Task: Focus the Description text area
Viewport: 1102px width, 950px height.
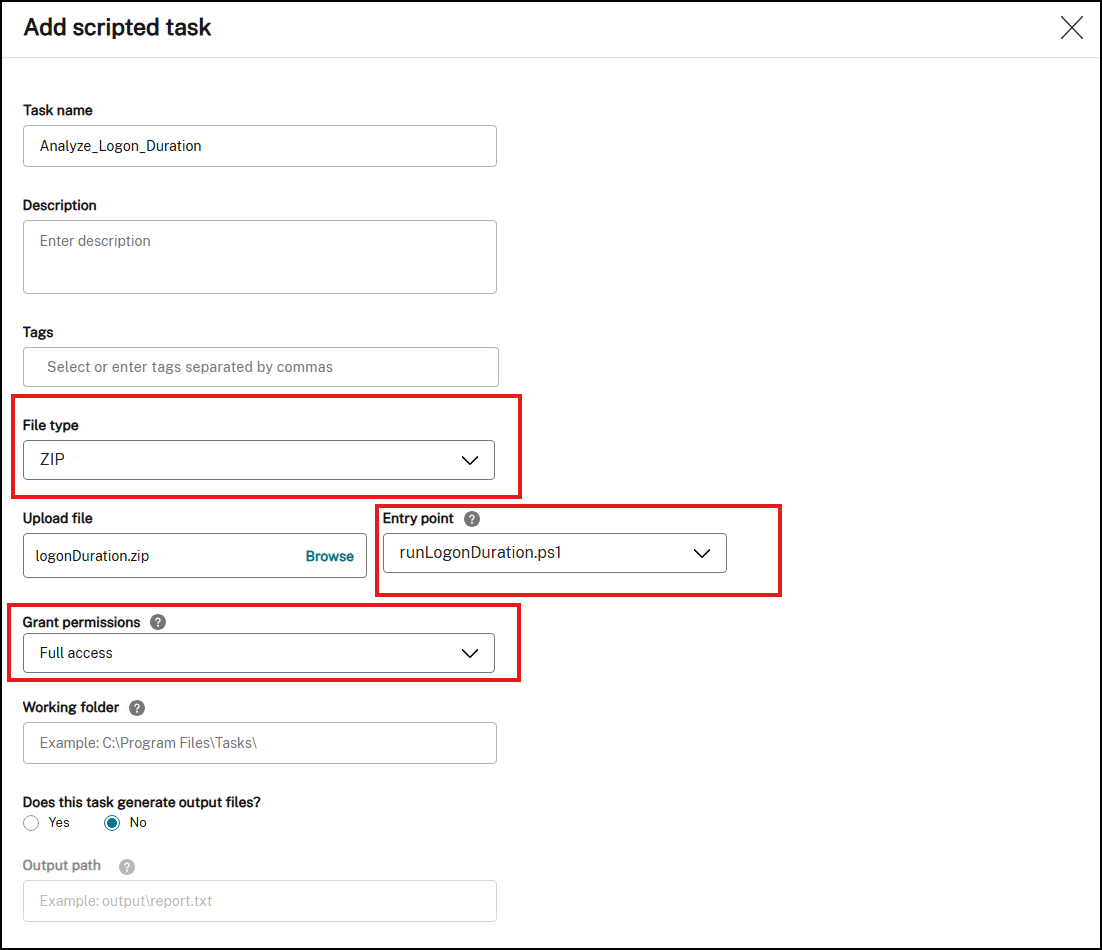Action: coord(259,257)
